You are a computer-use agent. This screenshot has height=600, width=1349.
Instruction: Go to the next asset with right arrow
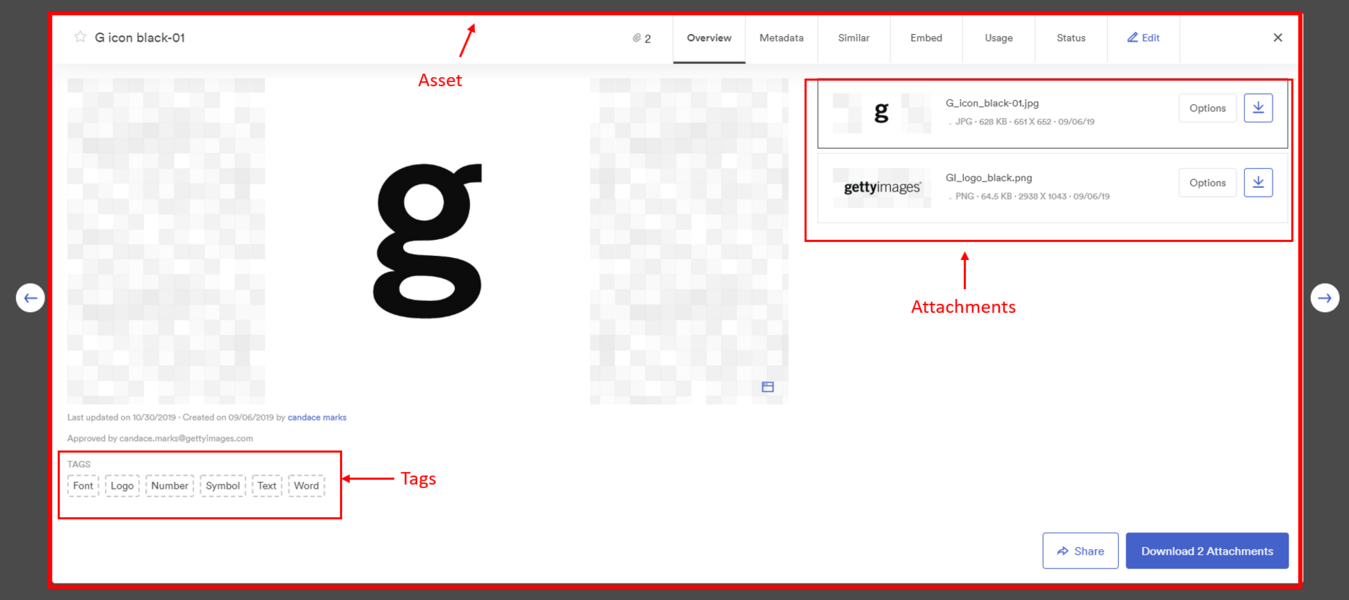click(1325, 297)
